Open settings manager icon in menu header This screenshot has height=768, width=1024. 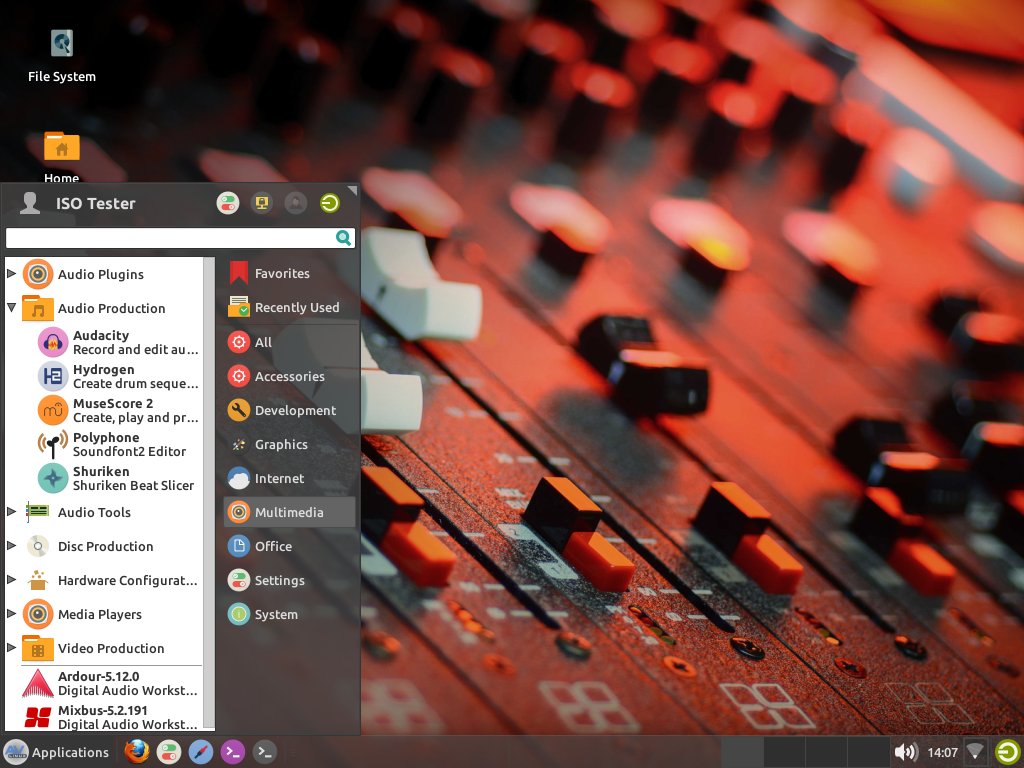pos(228,203)
